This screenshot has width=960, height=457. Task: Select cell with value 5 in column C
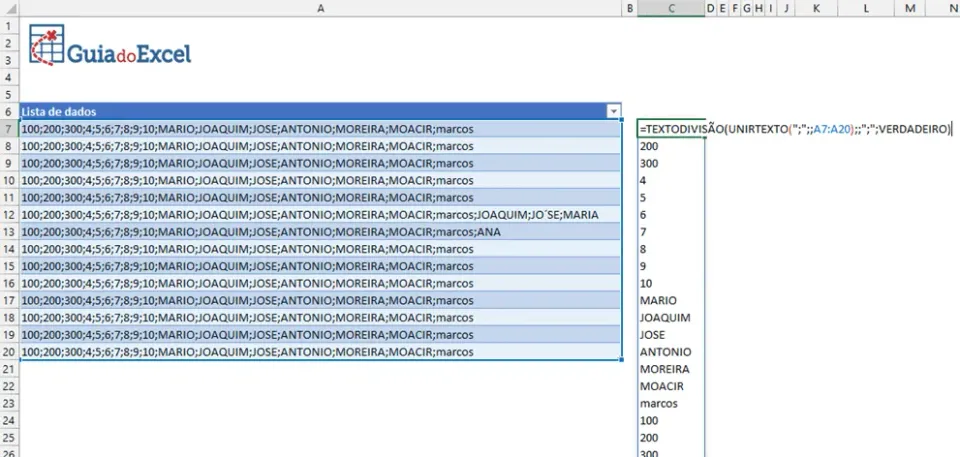tap(671, 198)
